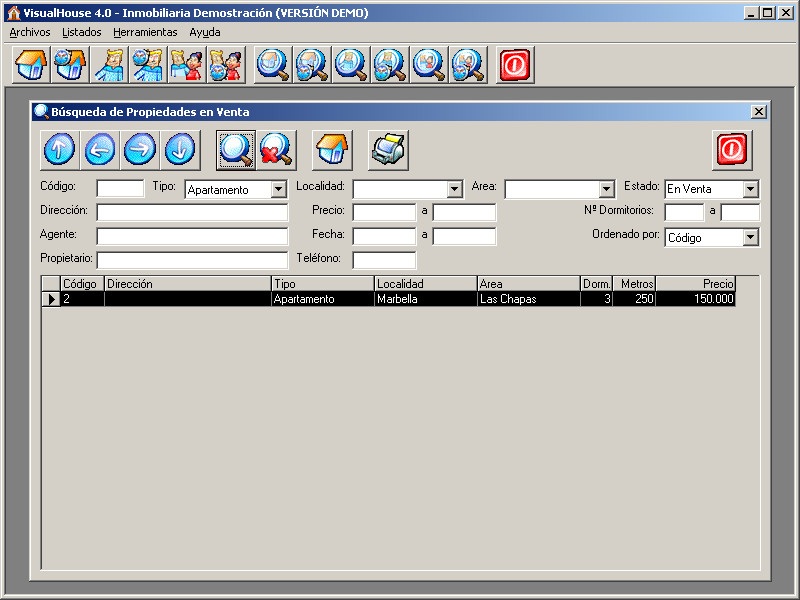Open the single blond man icon in the main toolbar
Screen dimensions: 800x600
(x=109, y=65)
